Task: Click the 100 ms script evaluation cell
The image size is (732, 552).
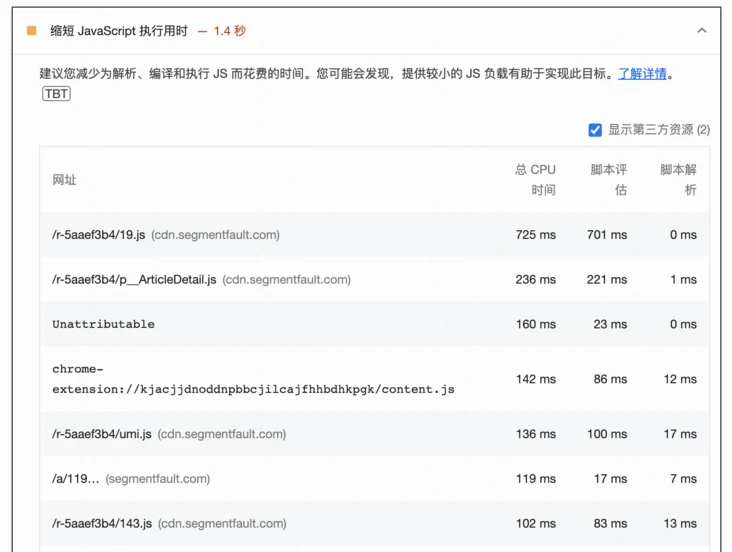Action: coord(607,434)
